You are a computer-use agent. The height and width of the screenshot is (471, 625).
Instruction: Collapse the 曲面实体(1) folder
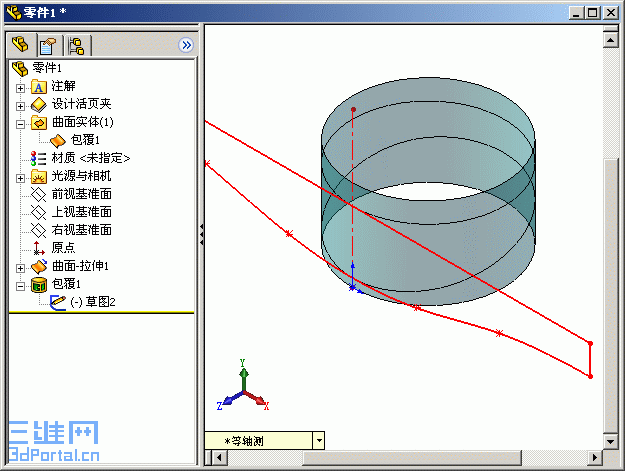coord(20,124)
